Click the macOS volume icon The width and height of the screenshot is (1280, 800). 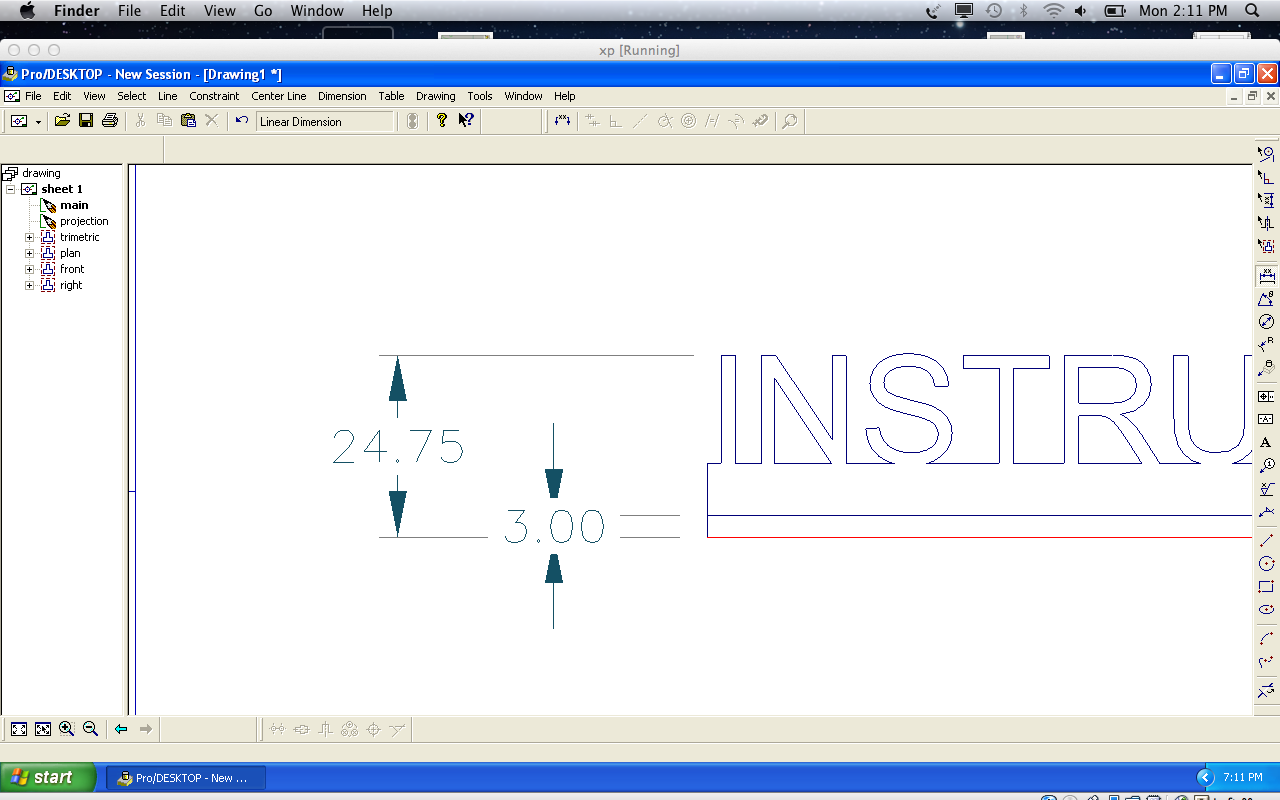pos(1082,11)
